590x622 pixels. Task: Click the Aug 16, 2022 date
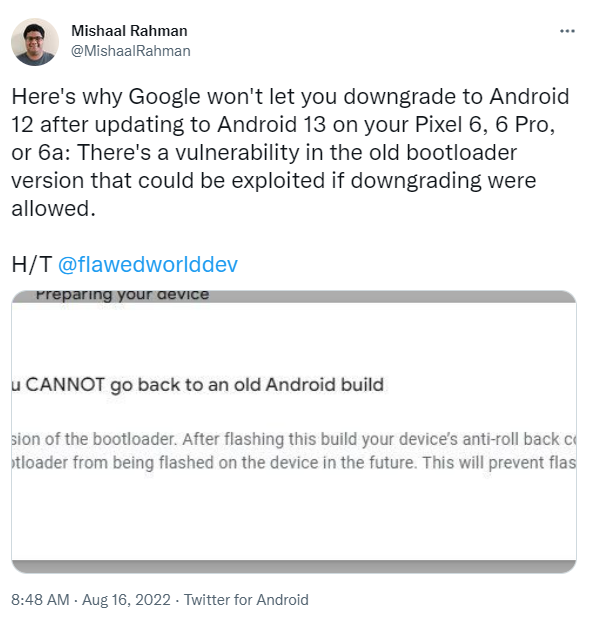[x=126, y=599]
